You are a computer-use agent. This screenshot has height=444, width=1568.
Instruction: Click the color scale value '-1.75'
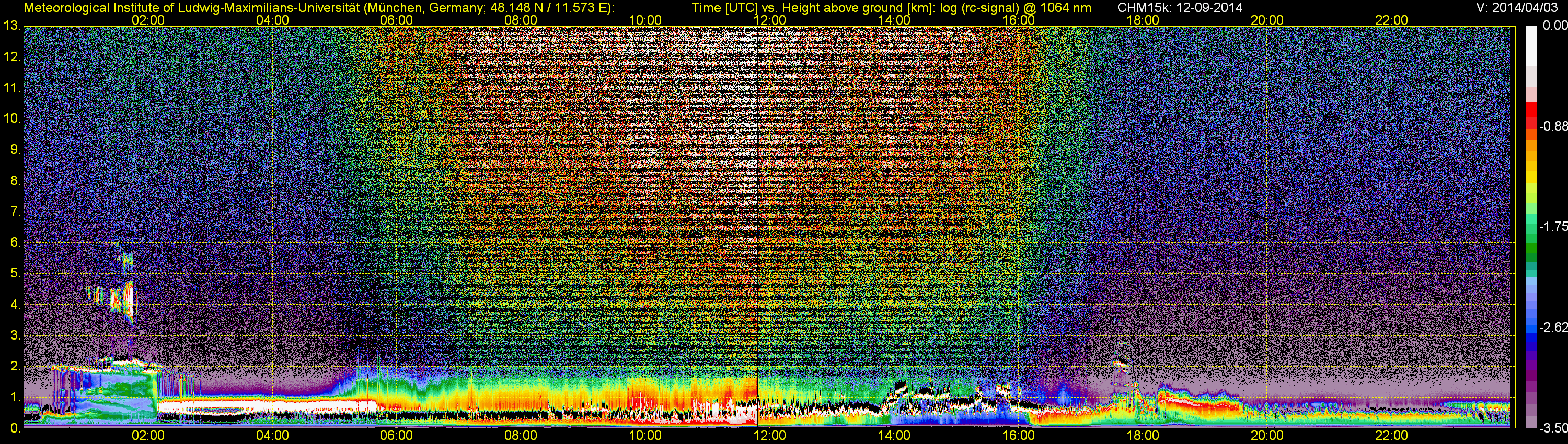pos(1553,227)
